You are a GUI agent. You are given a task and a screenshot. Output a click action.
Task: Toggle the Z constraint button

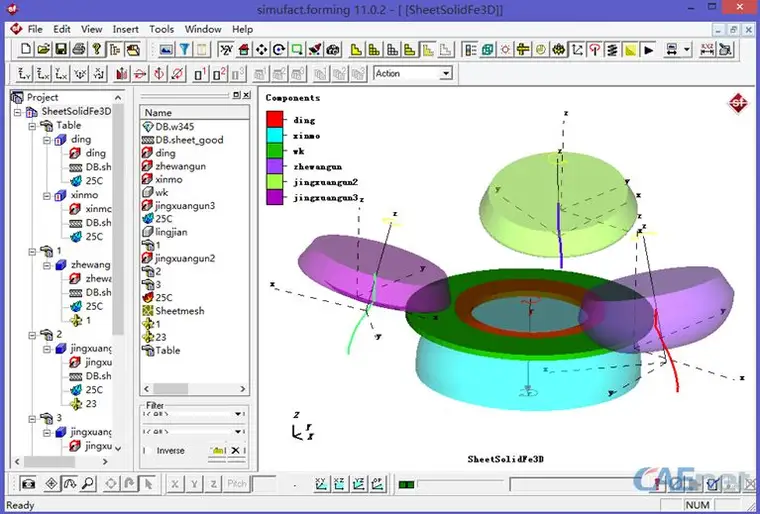[213, 483]
